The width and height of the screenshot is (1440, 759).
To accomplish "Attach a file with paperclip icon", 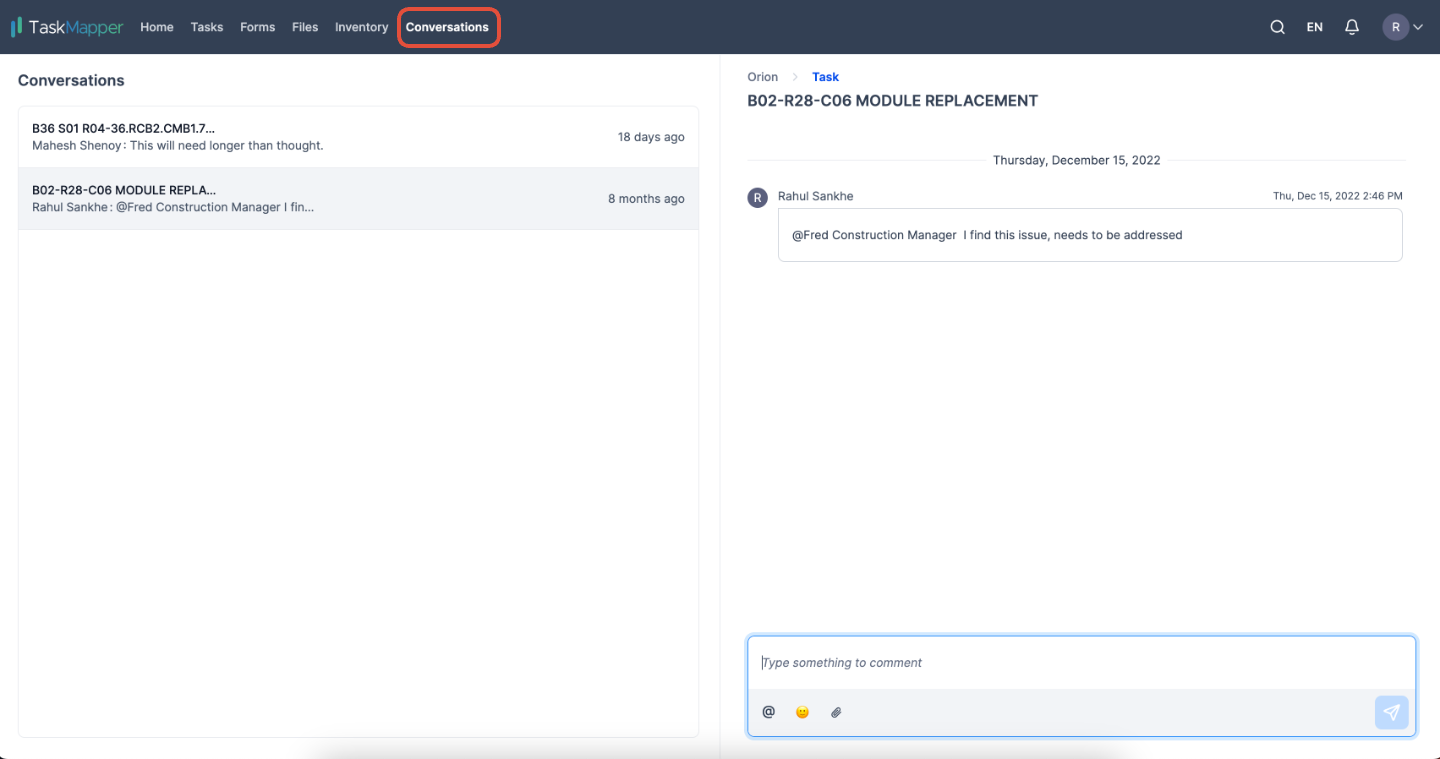I will click(x=836, y=712).
